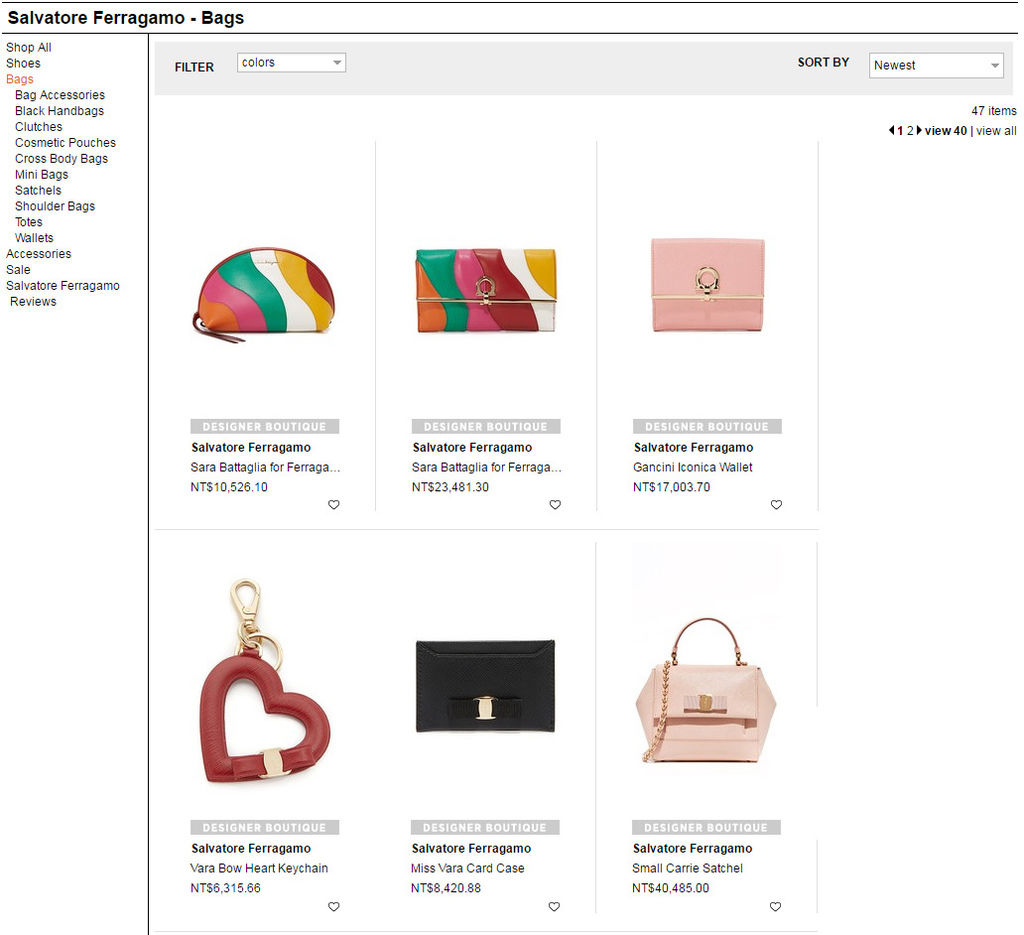Open the multicolor striped wallet image
Viewport: 1024px width, 935px height.
tap(486, 291)
